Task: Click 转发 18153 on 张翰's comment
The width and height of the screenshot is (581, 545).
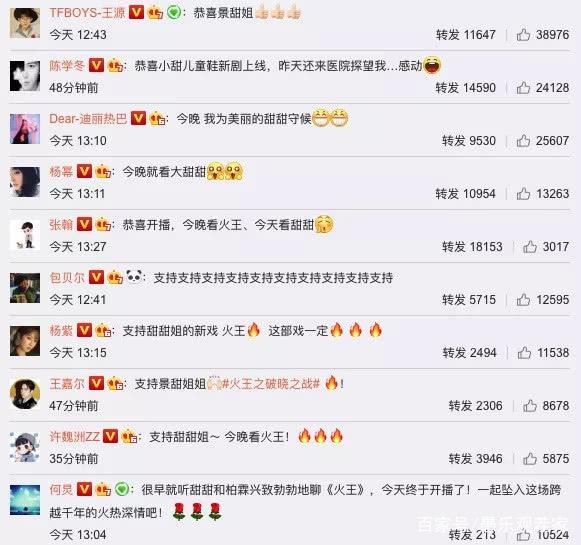Action: pyautogui.click(x=472, y=247)
